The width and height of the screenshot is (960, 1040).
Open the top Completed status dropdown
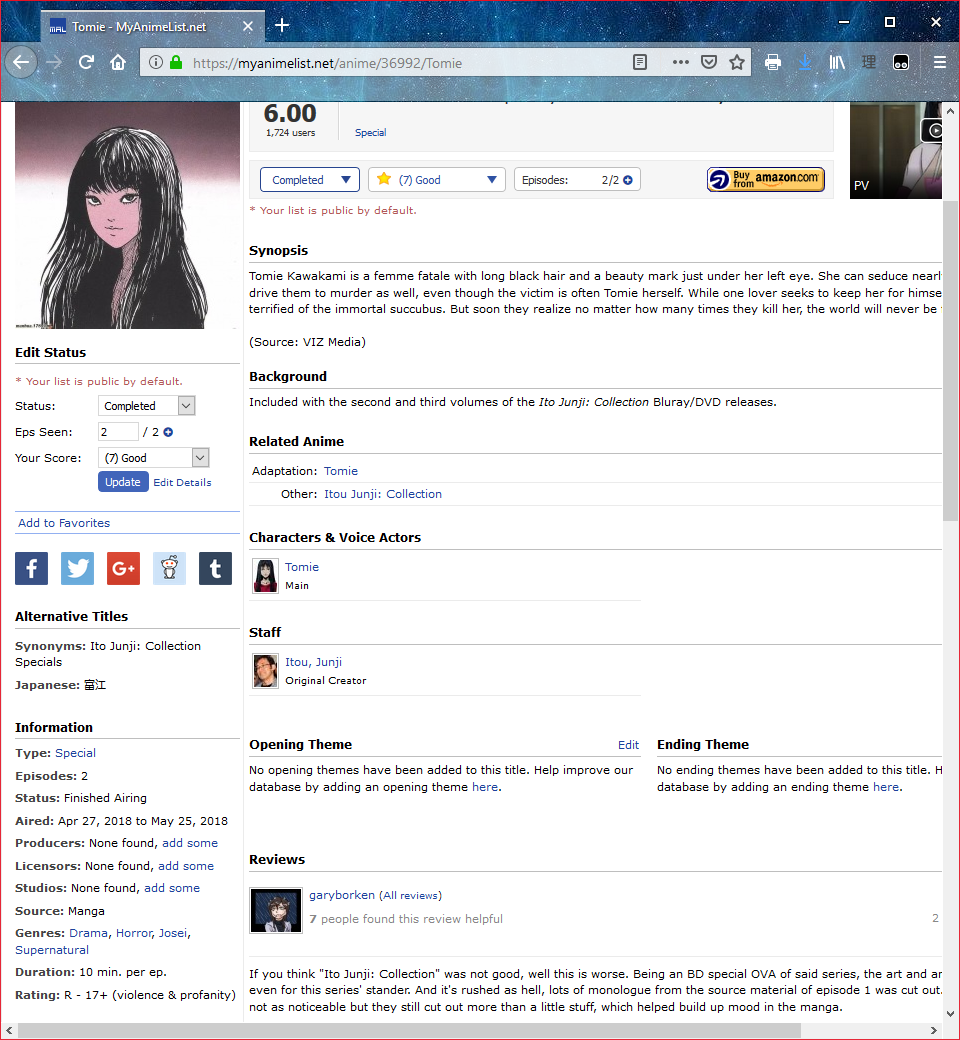[x=310, y=180]
